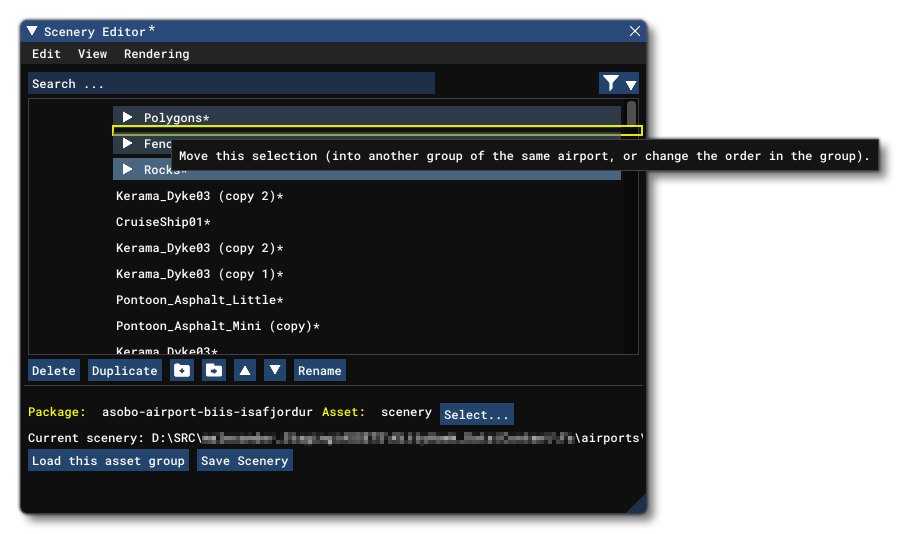This screenshot has width=899, height=534.
Task: Click the move-into-group folder icon
Action: 214,371
